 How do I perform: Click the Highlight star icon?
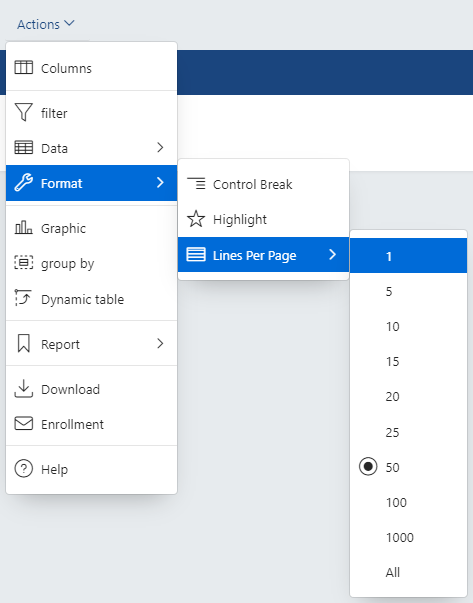pyautogui.click(x=196, y=219)
